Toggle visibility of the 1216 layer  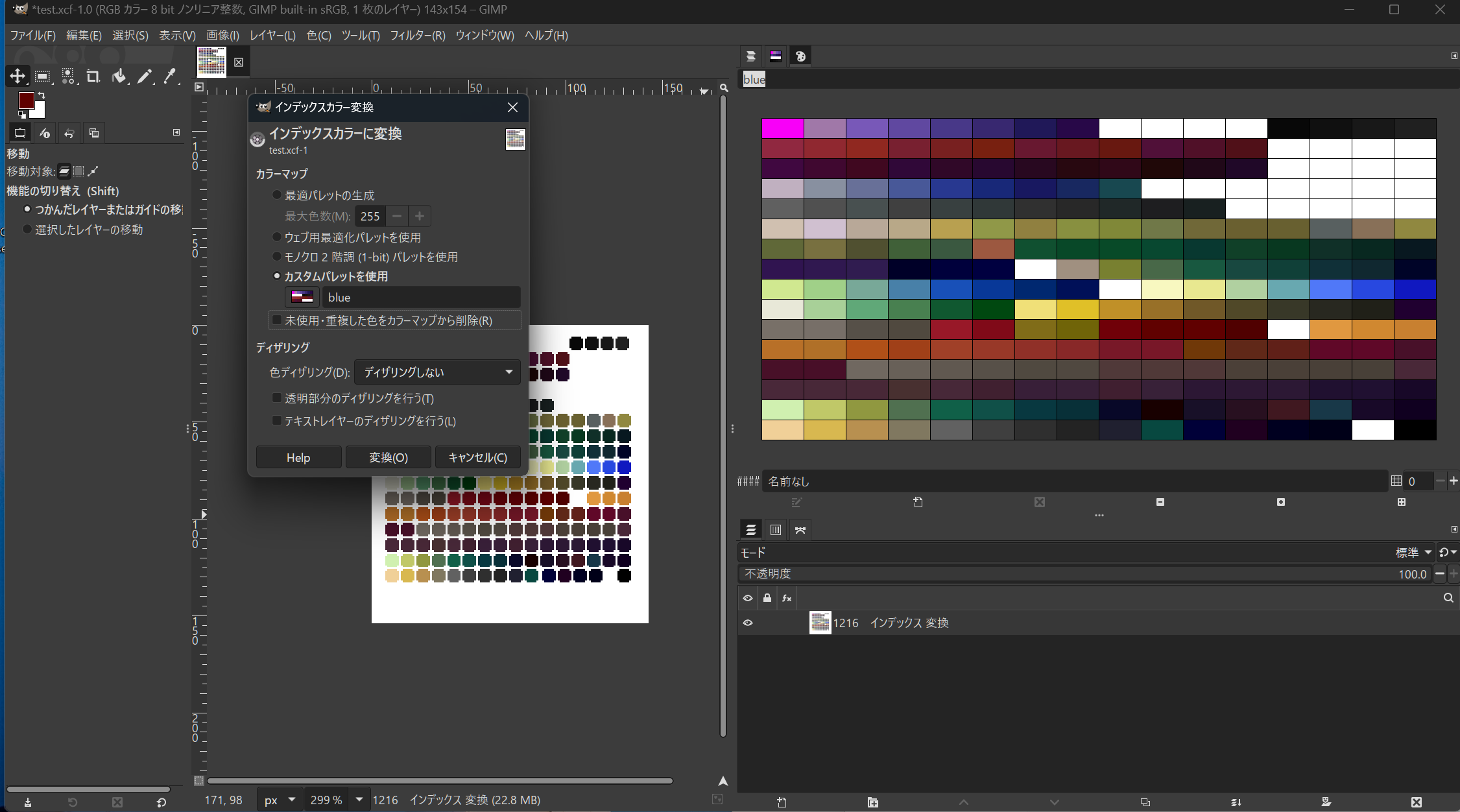[x=748, y=623]
